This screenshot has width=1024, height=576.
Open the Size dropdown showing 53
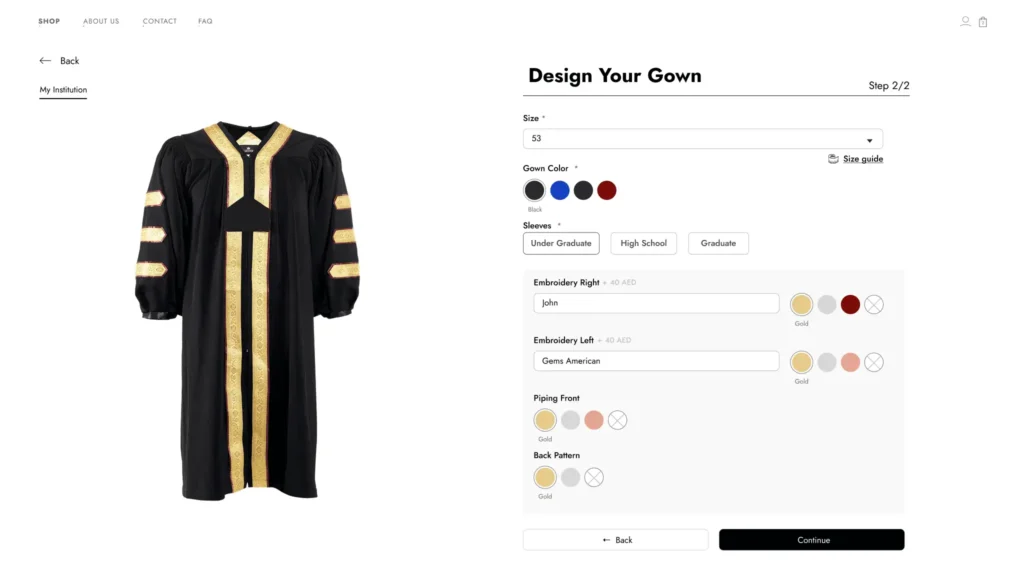(x=702, y=139)
